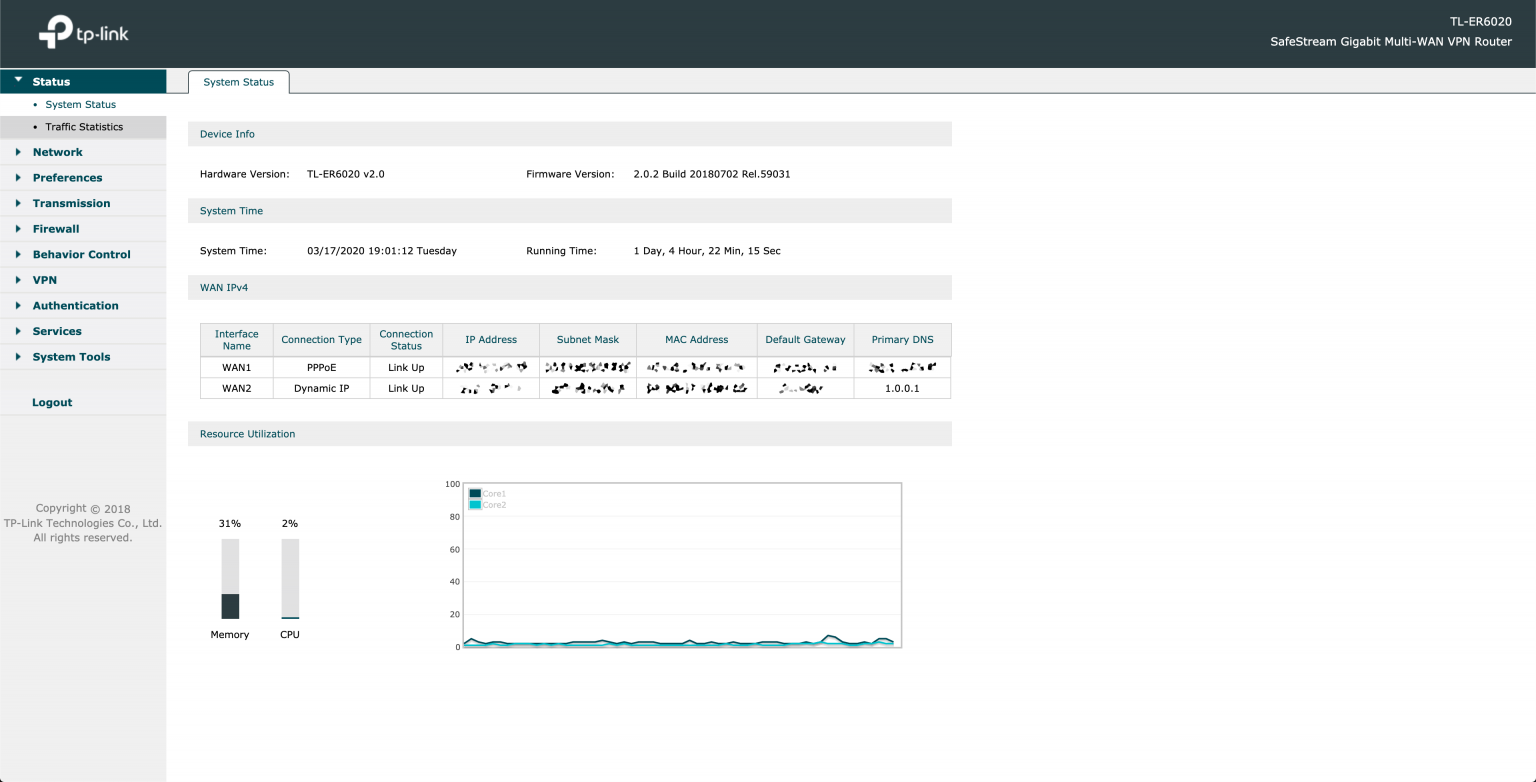This screenshot has width=1536, height=782.
Task: Expand the Network menu
Action: (x=83, y=152)
